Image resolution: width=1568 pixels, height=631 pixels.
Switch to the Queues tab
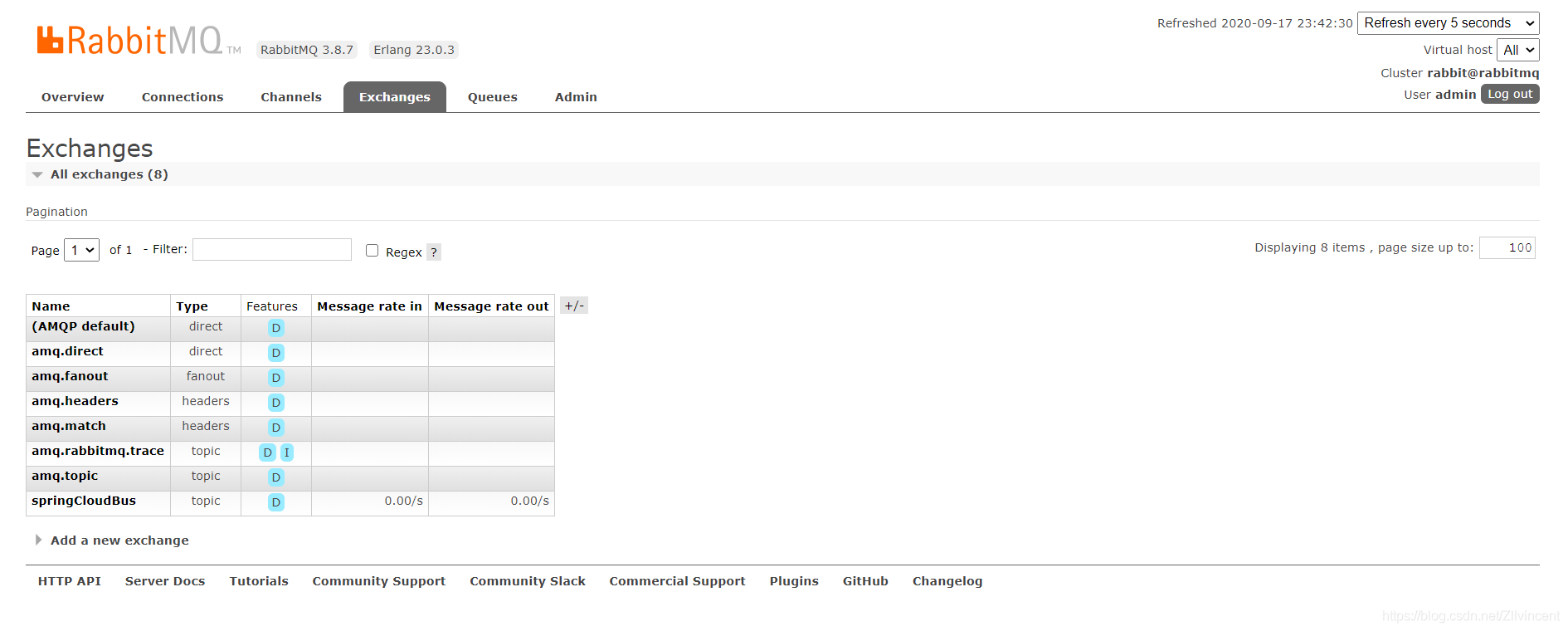pos(493,97)
